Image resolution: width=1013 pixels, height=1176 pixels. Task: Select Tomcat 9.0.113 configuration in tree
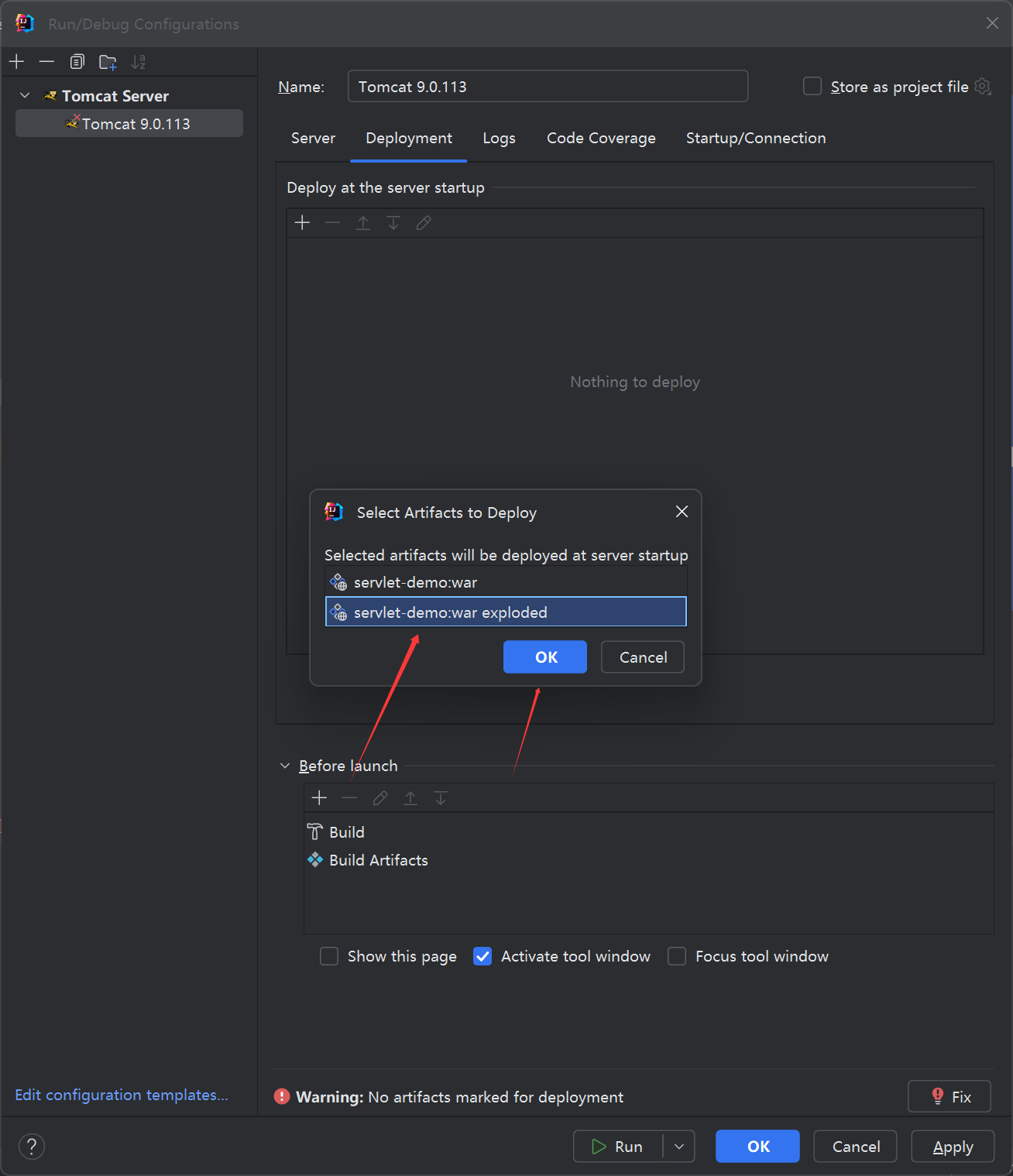[129, 123]
